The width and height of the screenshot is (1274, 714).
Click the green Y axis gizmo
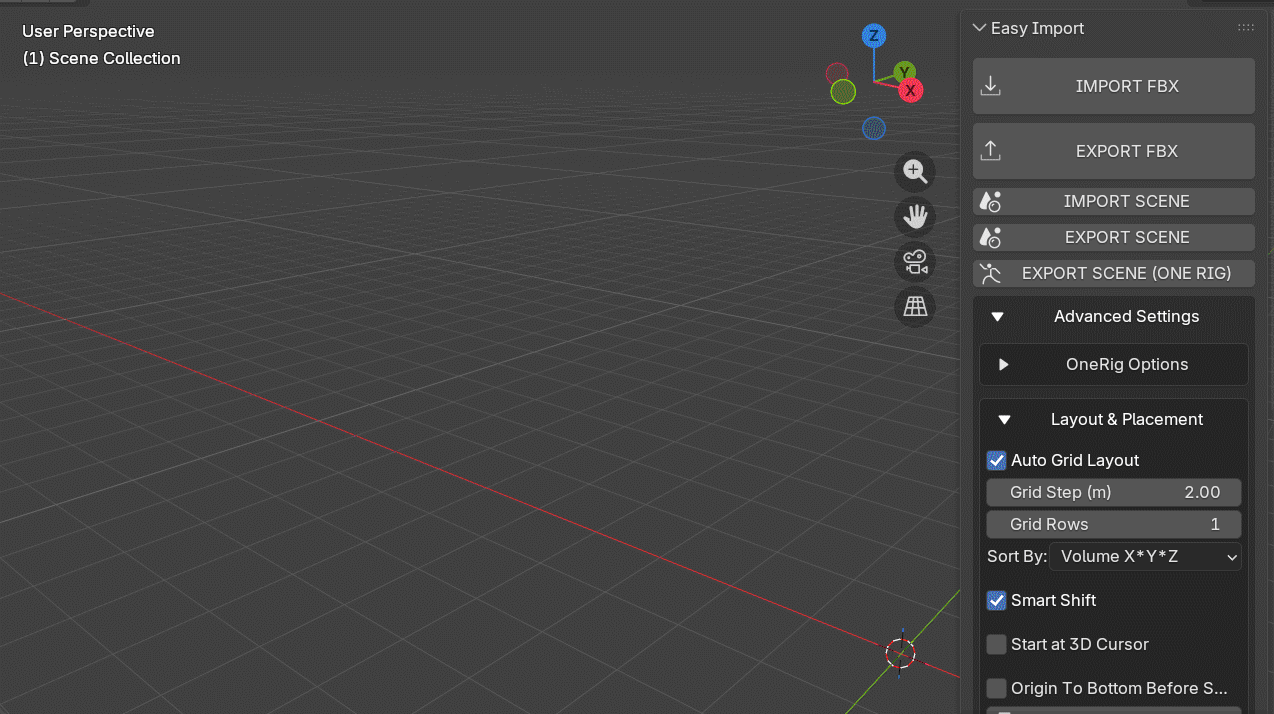(905, 72)
